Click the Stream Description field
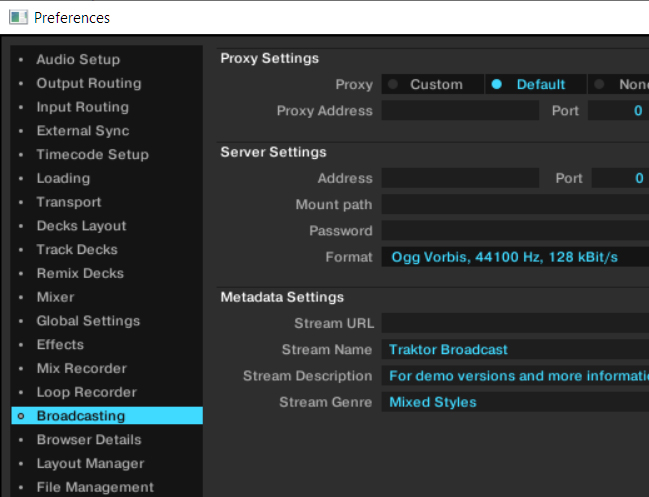 (x=513, y=376)
